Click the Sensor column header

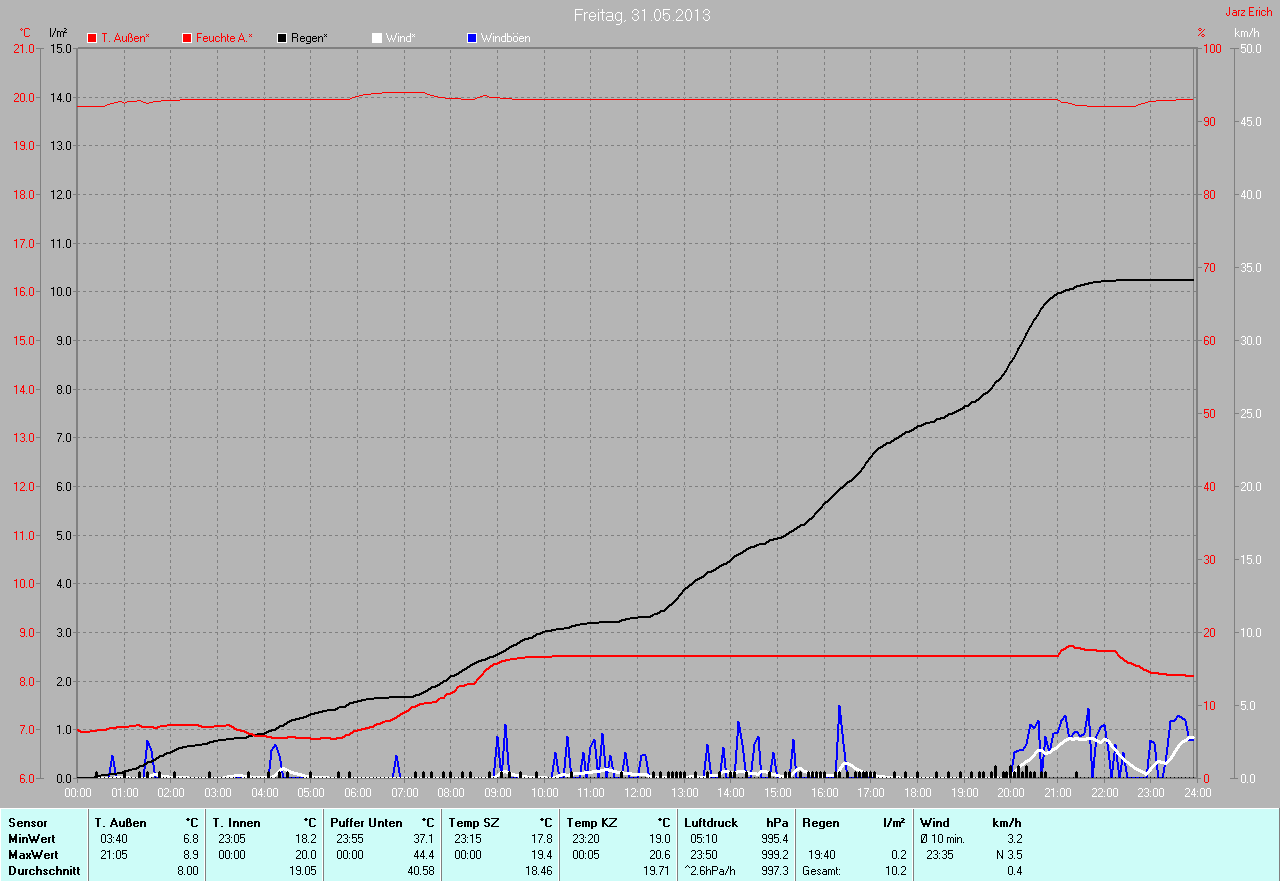(27, 822)
